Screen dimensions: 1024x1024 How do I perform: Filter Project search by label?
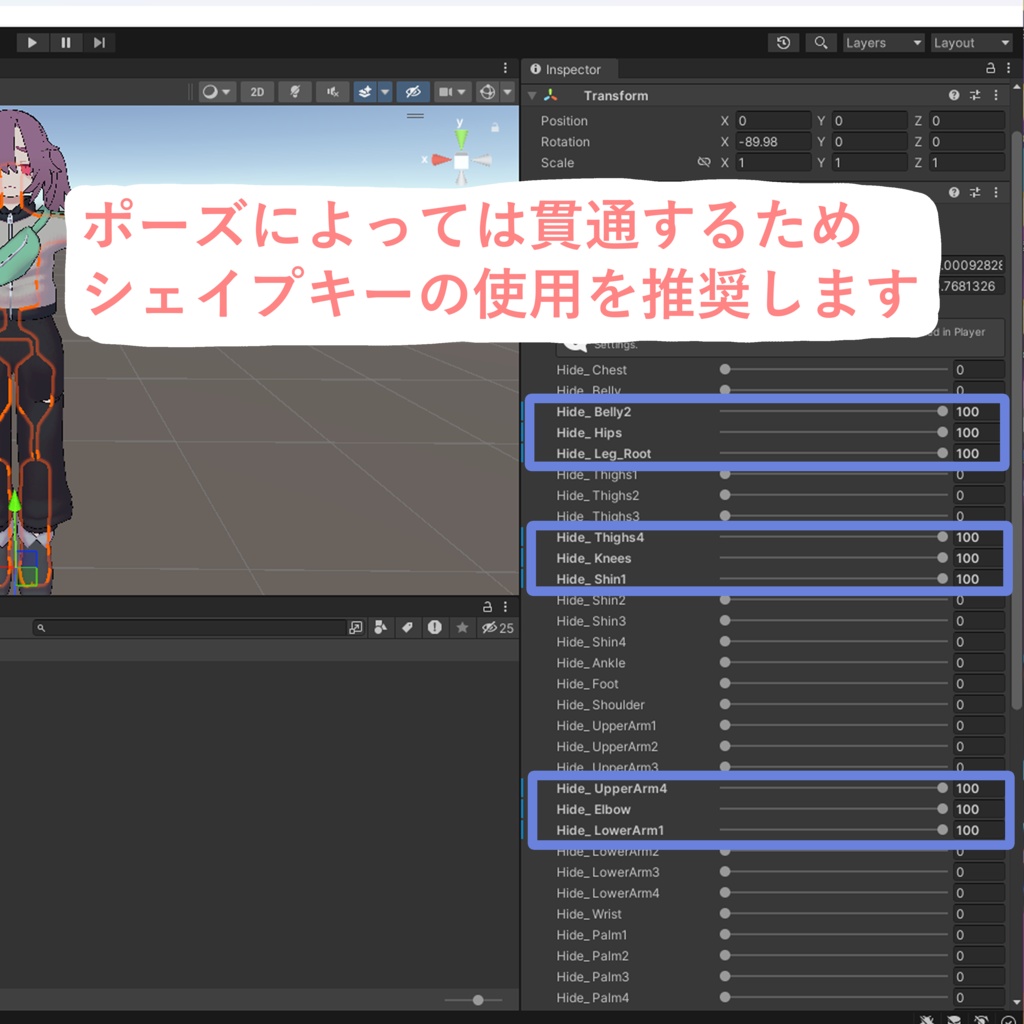coord(408,628)
